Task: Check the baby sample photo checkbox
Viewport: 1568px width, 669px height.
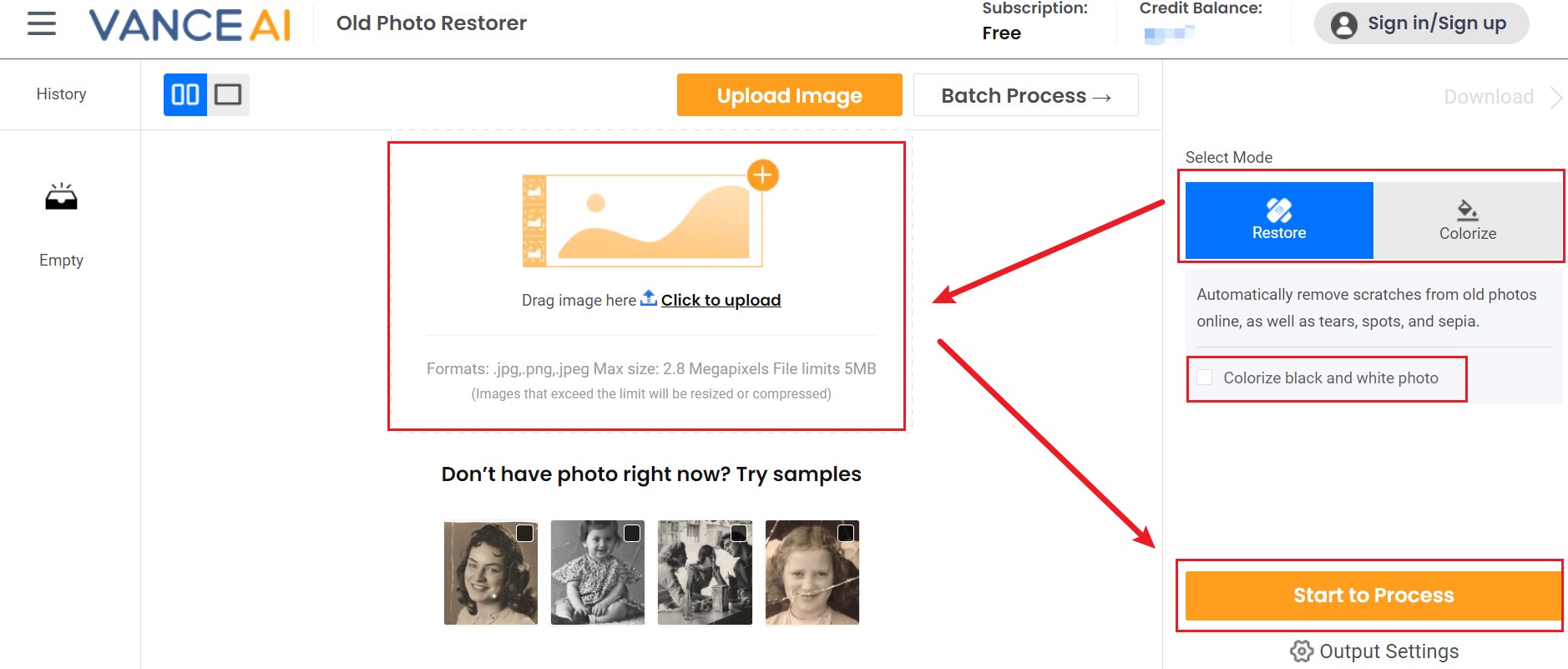Action: 632,533
